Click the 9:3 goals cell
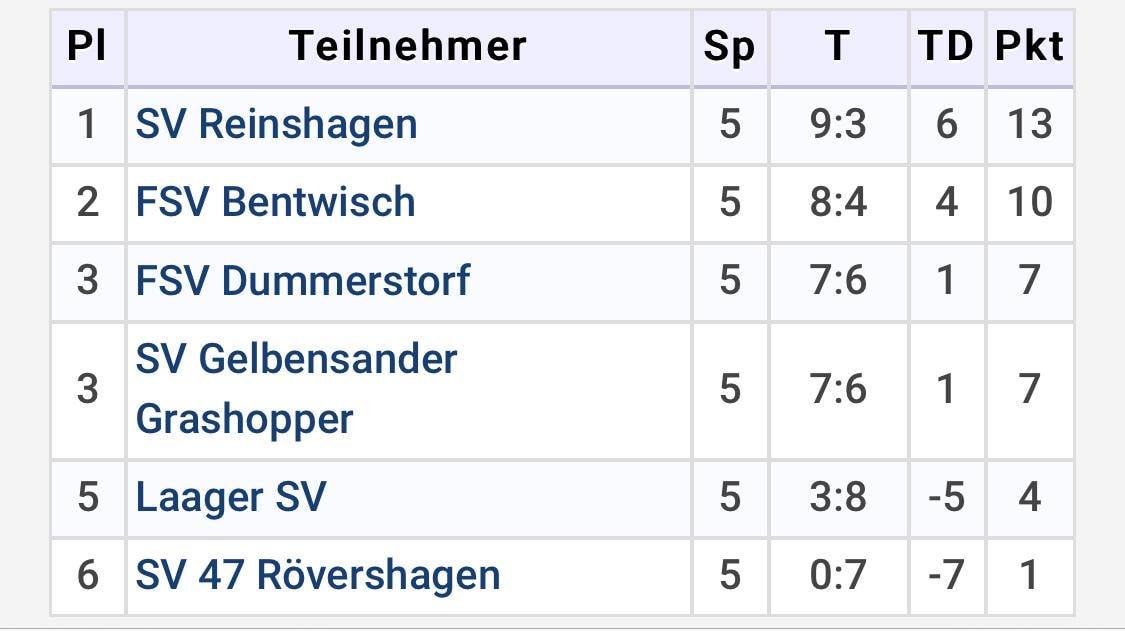 point(838,125)
